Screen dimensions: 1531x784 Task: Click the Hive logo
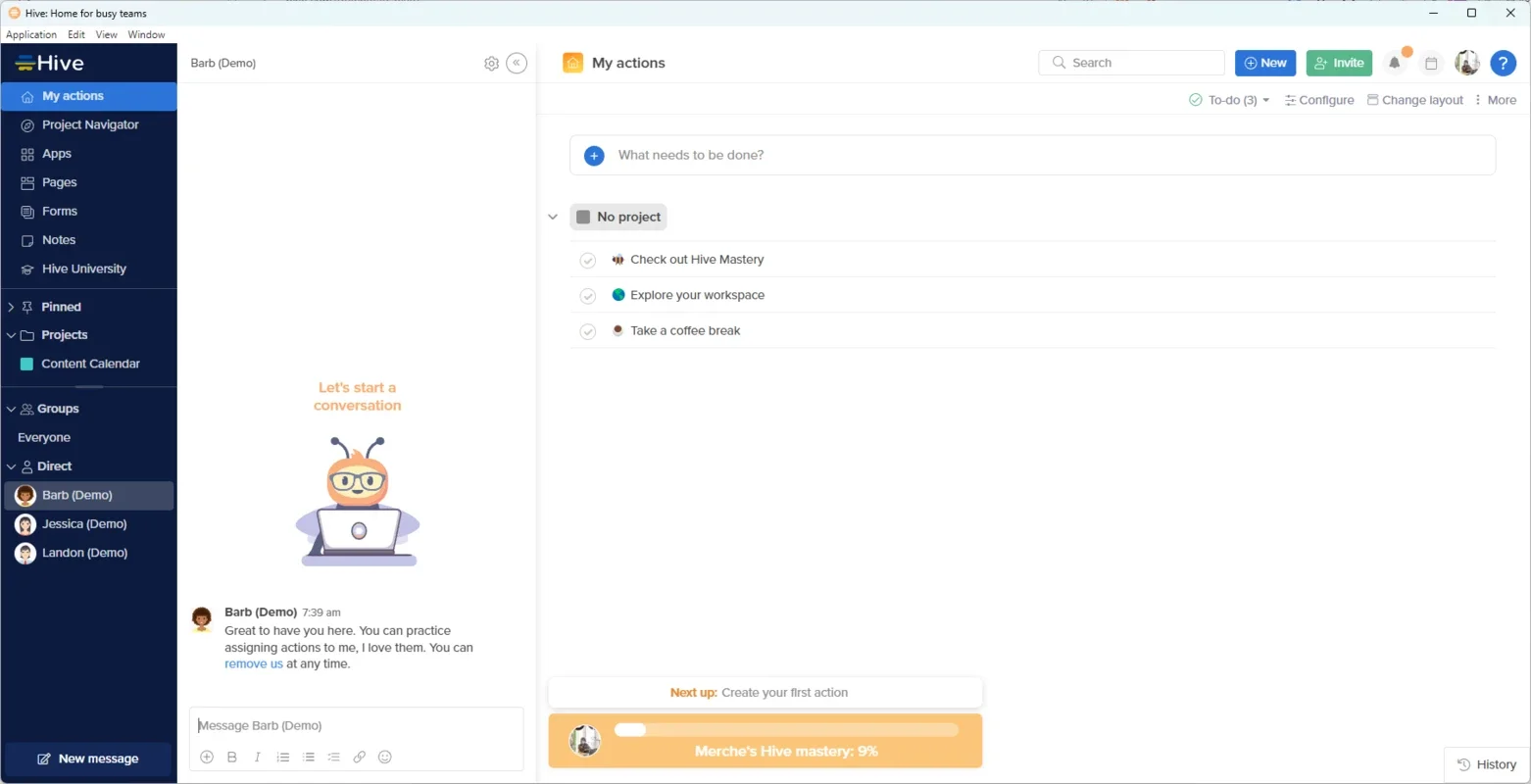click(x=50, y=63)
